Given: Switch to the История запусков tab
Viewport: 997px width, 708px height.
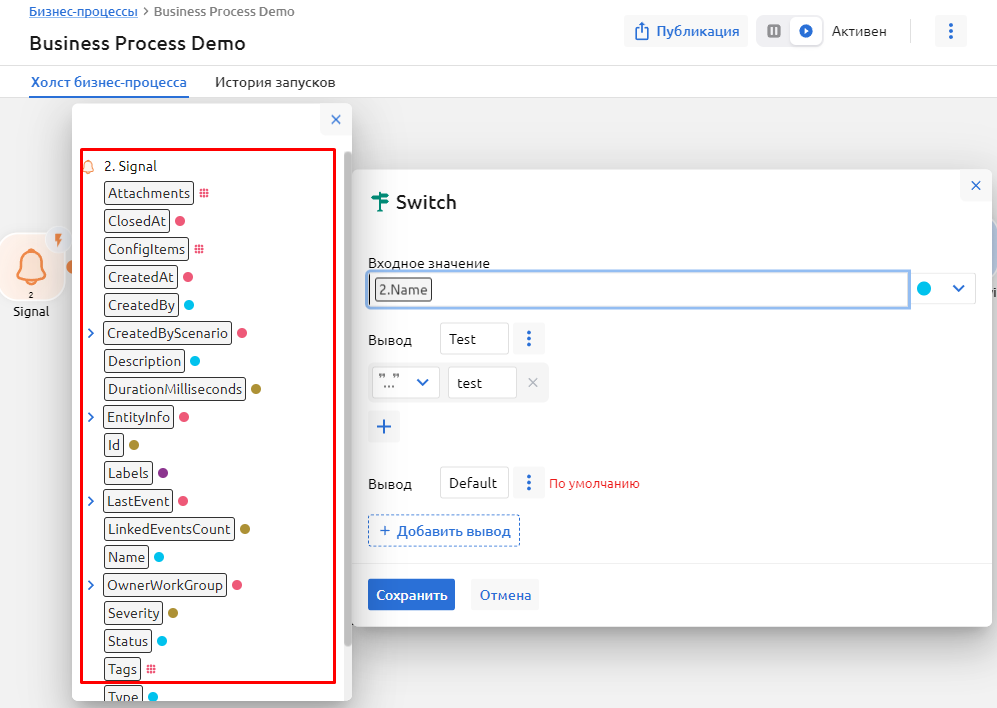Looking at the screenshot, I should click(275, 82).
